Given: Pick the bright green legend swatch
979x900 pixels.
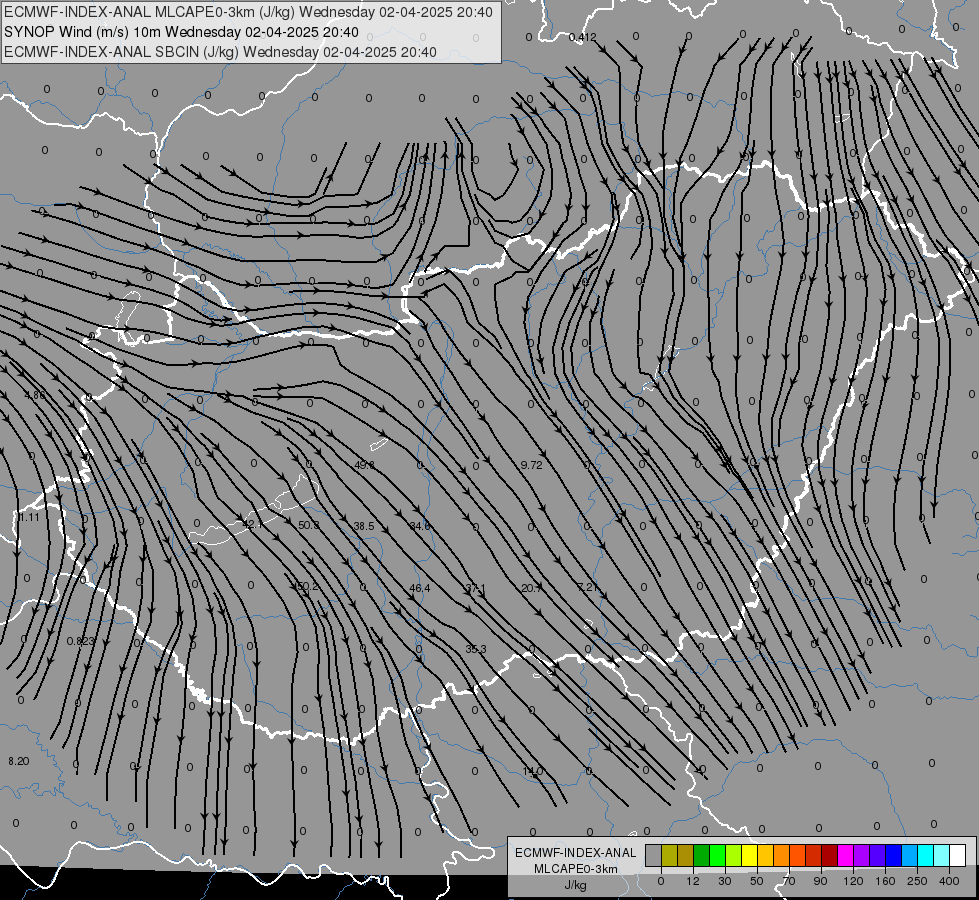Looking at the screenshot, I should [717, 855].
